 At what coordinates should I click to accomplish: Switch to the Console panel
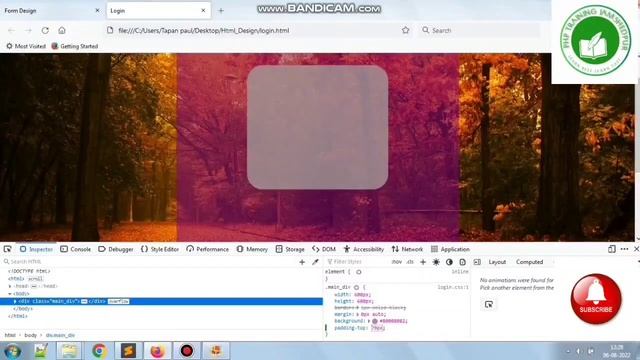[76, 249]
